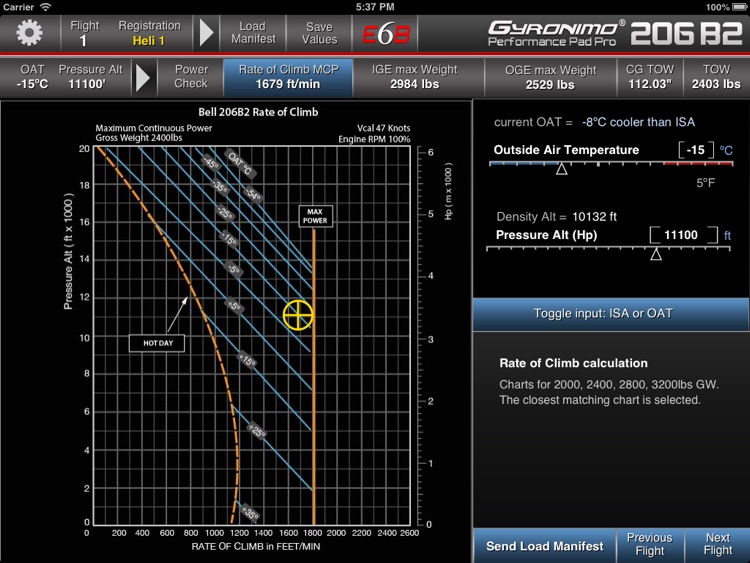
Task: Open the TOW 2403 lbs tab
Action: (716, 77)
